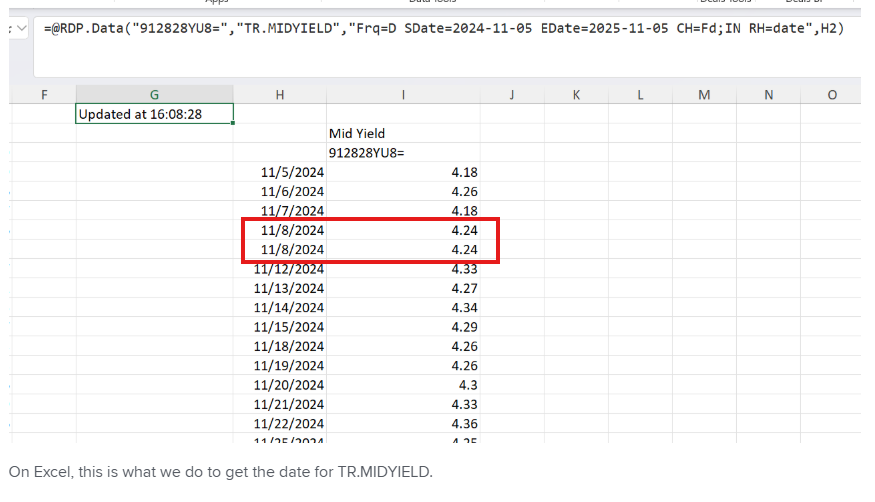Select date cell 11/21/2024
875x502 pixels.
click(280, 404)
